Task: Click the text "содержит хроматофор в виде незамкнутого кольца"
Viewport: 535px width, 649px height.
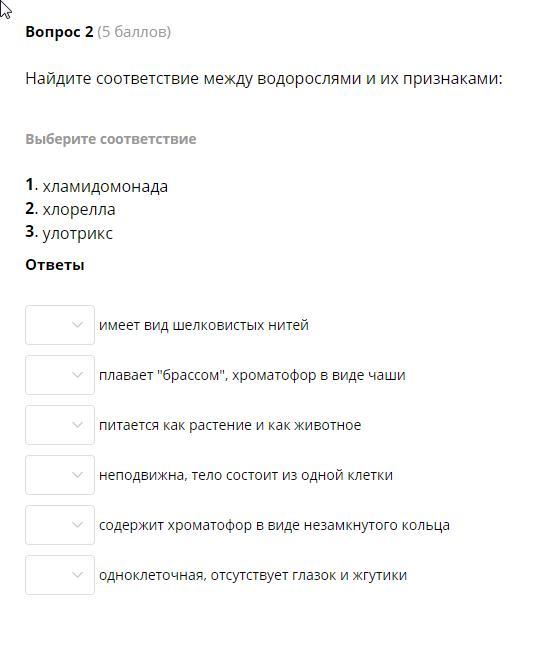Action: (x=274, y=525)
